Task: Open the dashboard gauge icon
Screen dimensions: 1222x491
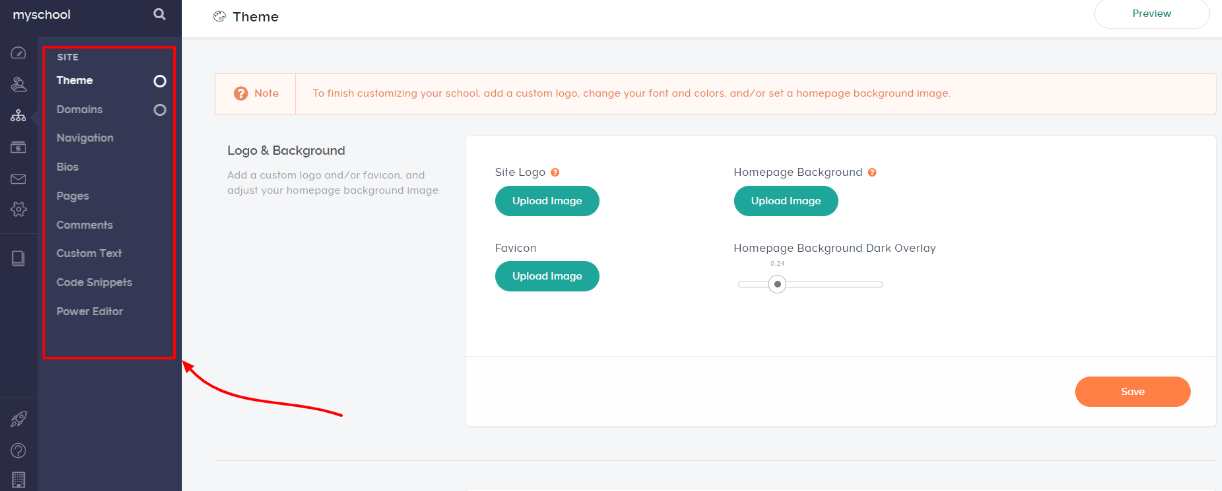Action: (x=18, y=53)
